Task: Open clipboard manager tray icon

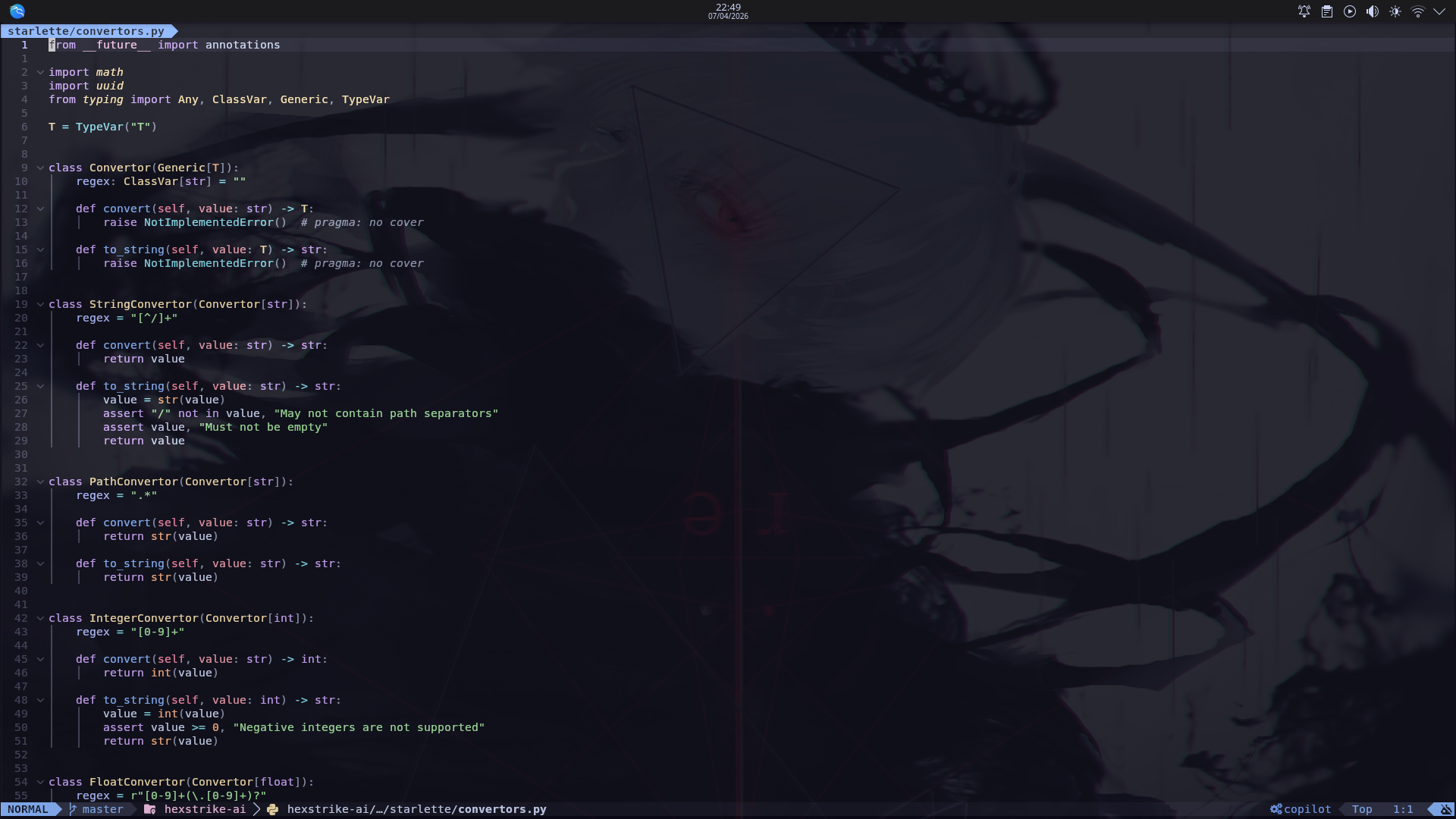Action: tap(1327, 11)
